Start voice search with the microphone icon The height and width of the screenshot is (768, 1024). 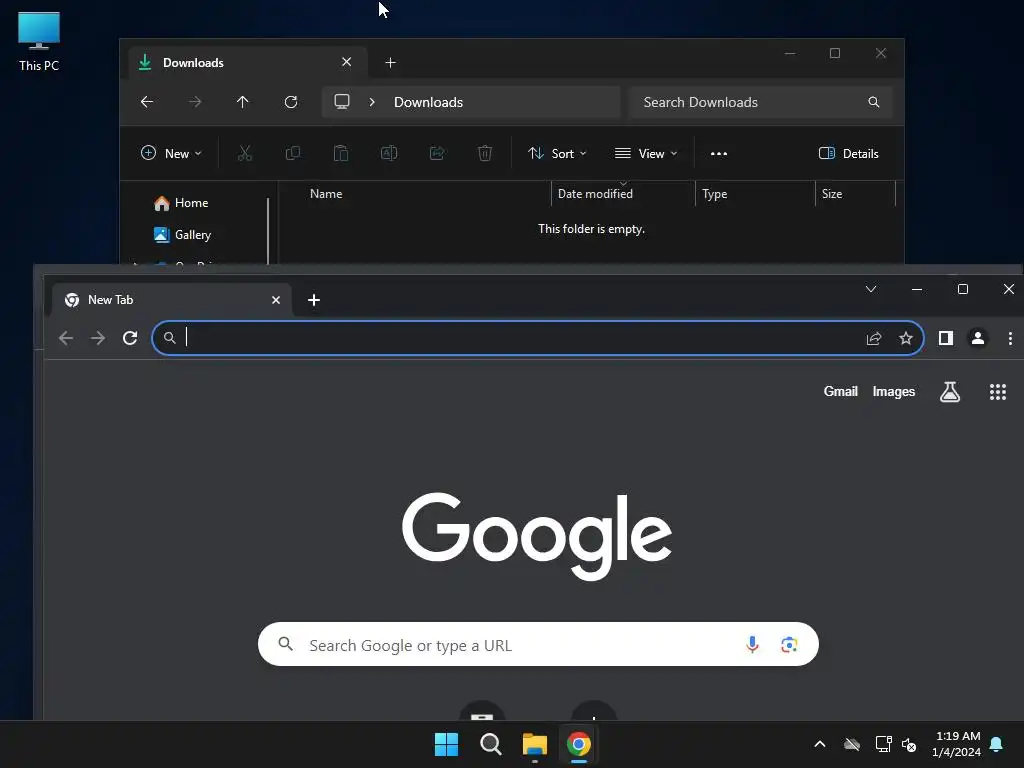[x=752, y=645]
